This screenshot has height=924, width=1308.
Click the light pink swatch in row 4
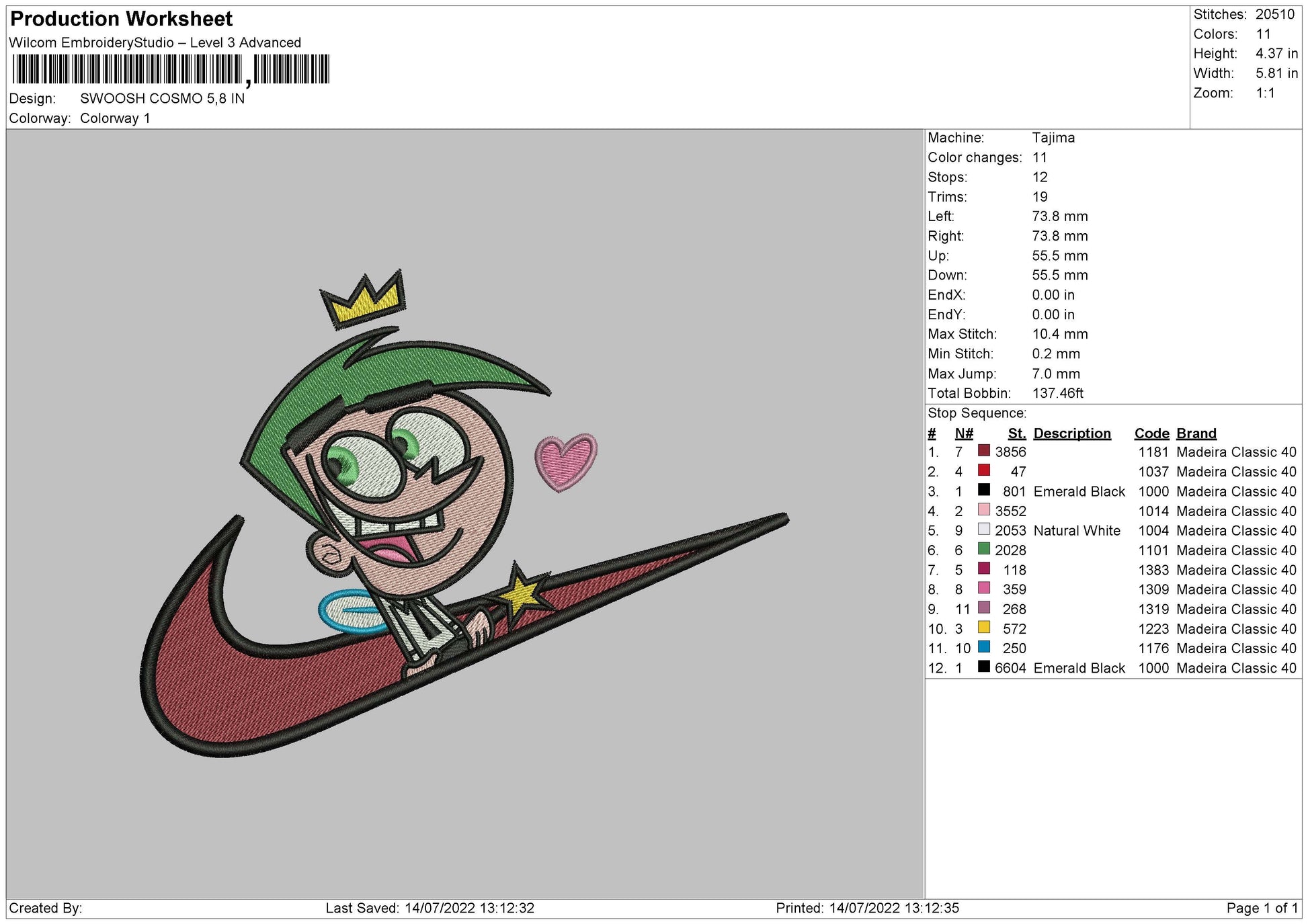pos(984,510)
